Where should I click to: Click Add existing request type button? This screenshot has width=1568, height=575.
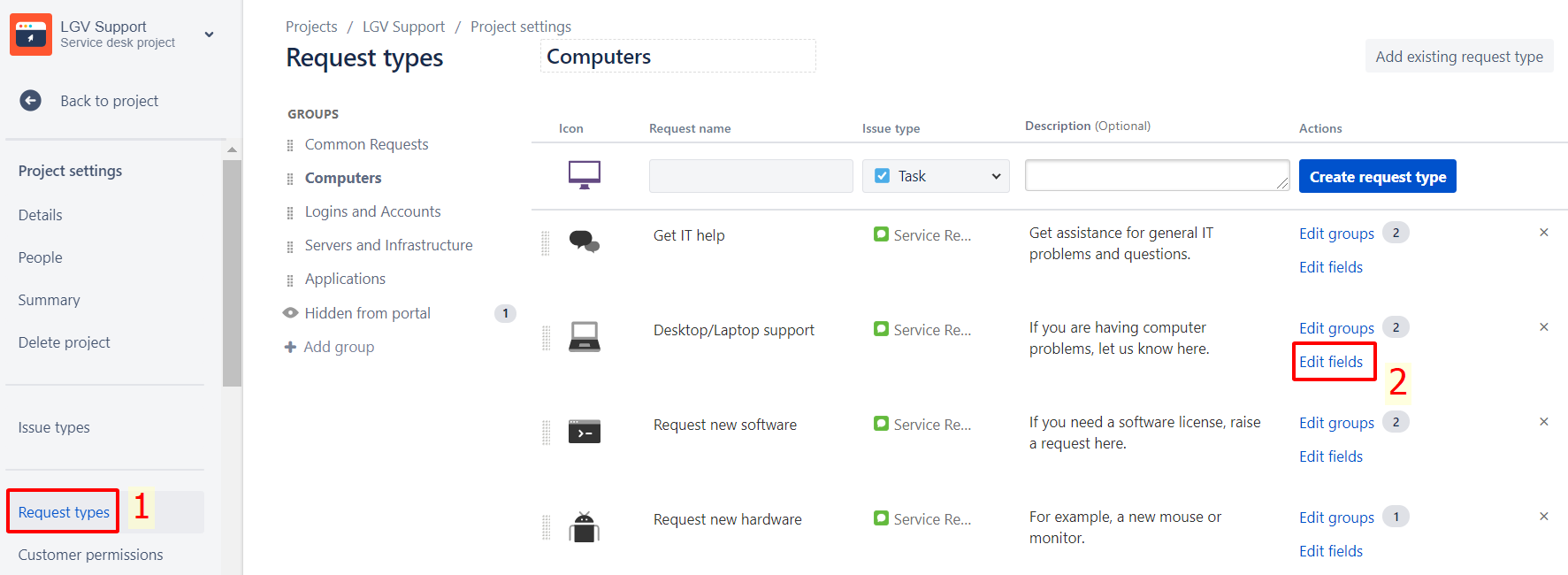tap(1458, 57)
